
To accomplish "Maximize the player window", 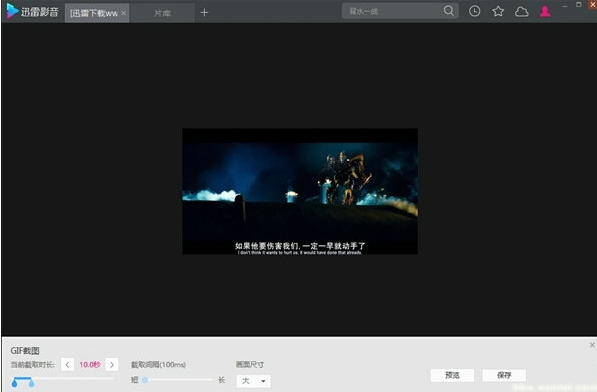I will [579, 5].
